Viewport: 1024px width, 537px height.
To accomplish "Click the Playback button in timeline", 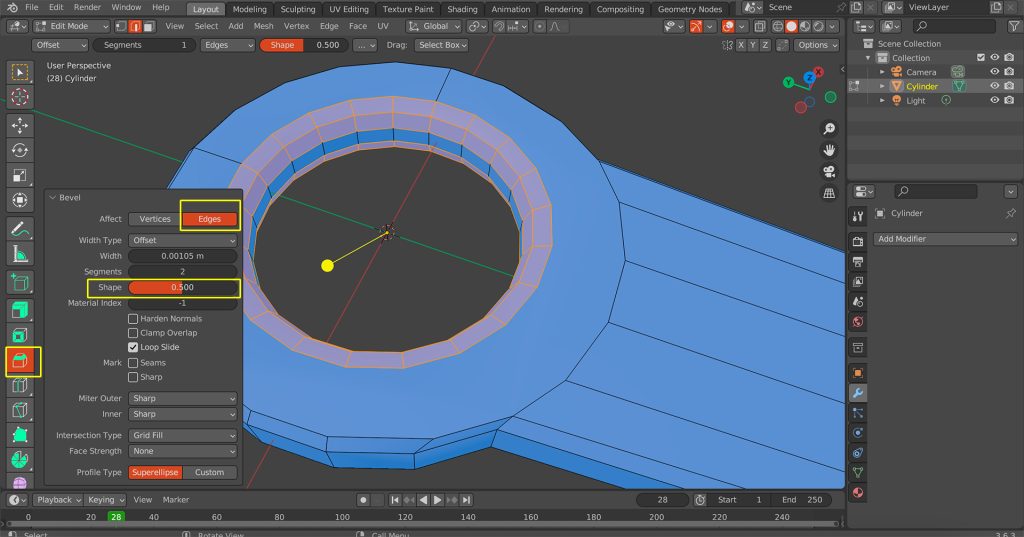I will (x=58, y=500).
